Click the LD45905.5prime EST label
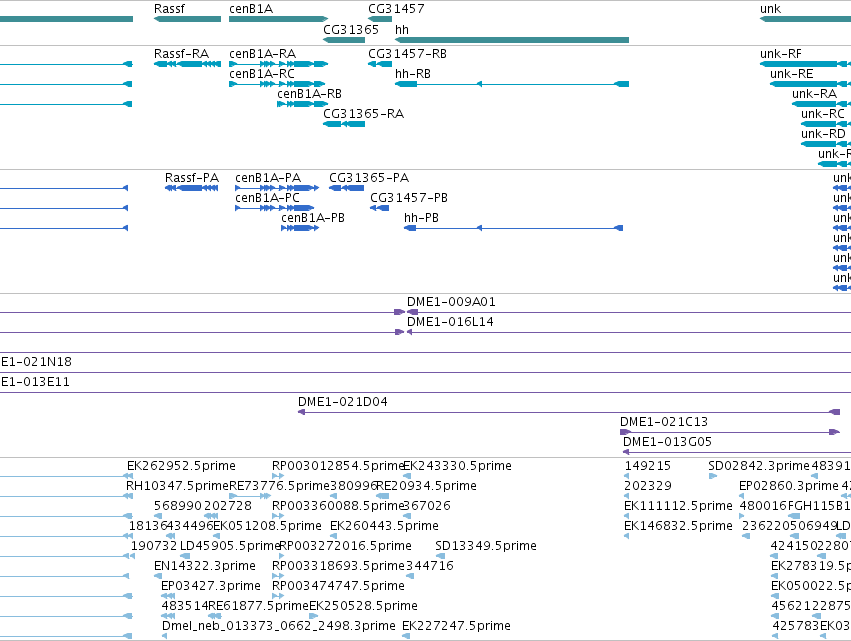Screen dimensions: 851x641 coord(230,547)
